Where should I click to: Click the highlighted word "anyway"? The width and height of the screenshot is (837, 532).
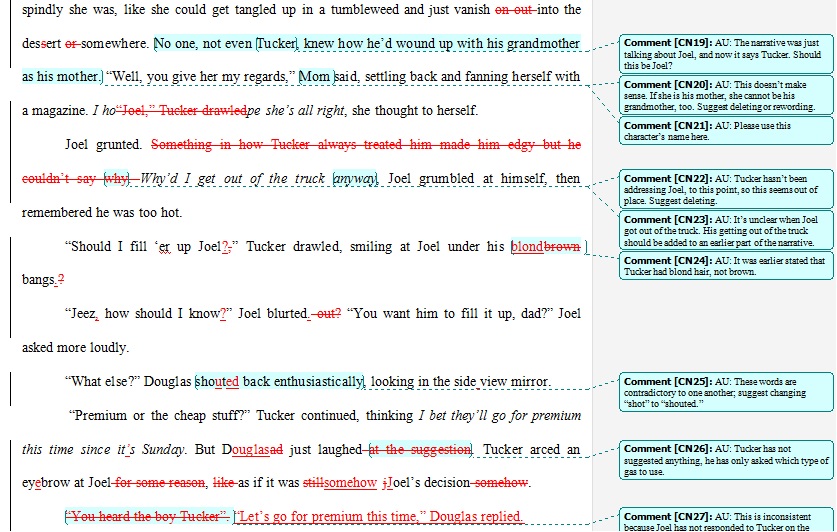pyautogui.click(x=355, y=179)
